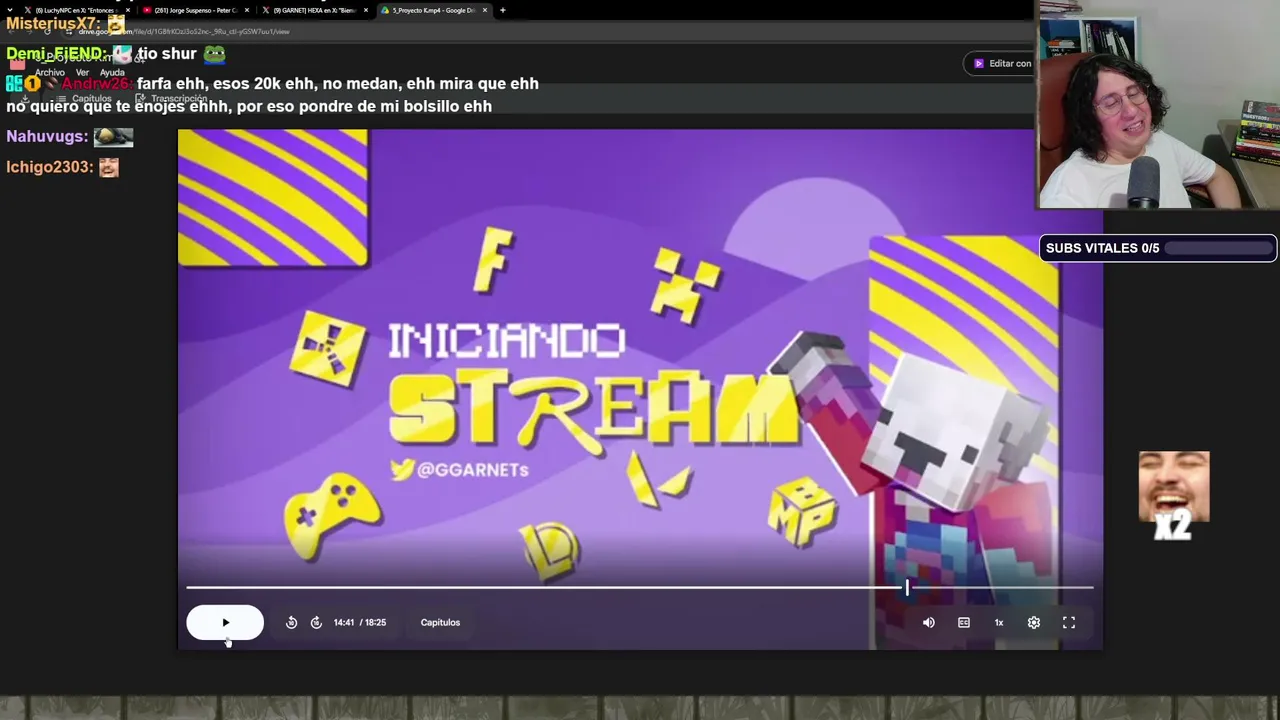Open the Archivo menu
This screenshot has width=1280, height=720.
(x=50, y=72)
